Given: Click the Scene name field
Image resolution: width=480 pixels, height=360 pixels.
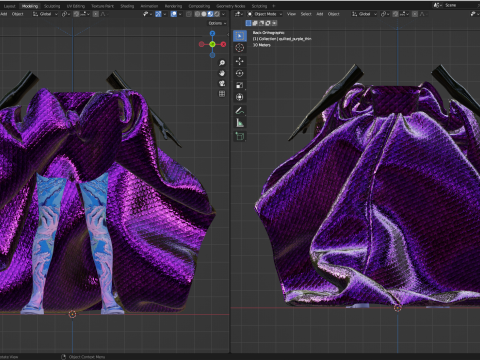Looking at the screenshot, I should pyautogui.click(x=462, y=5).
